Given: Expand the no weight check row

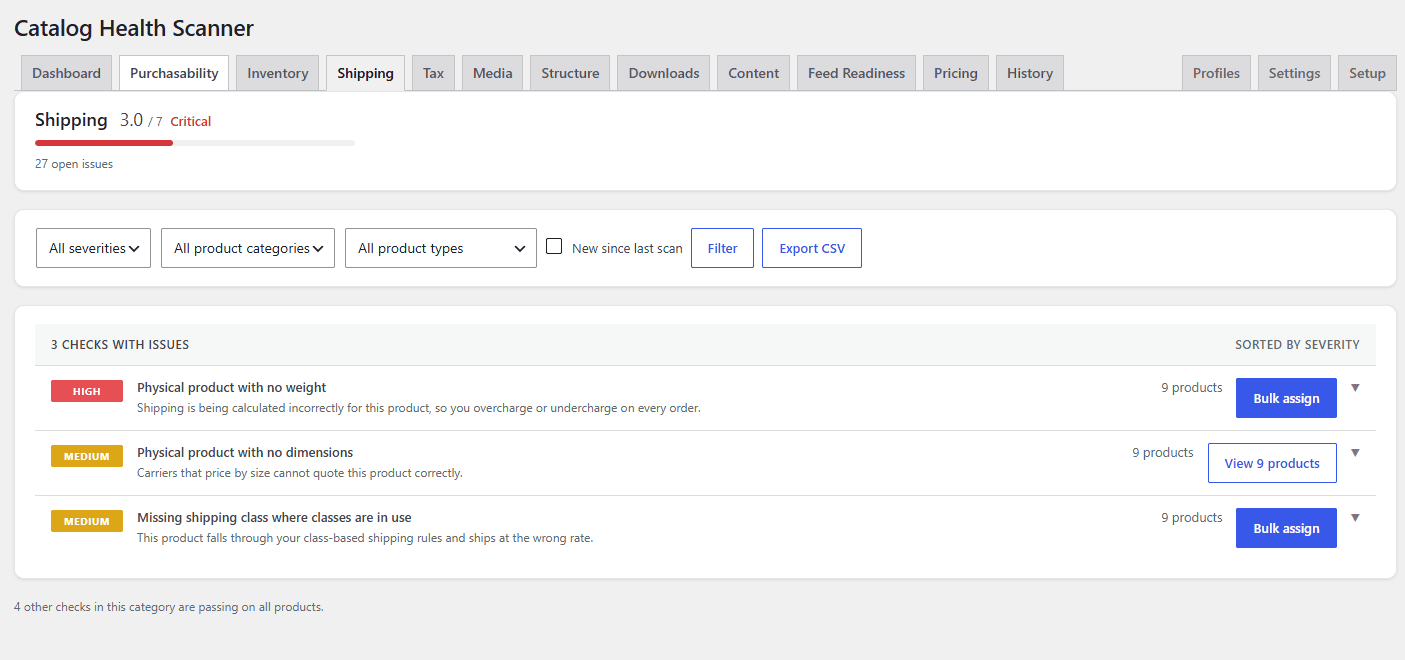Looking at the screenshot, I should coord(1355,388).
